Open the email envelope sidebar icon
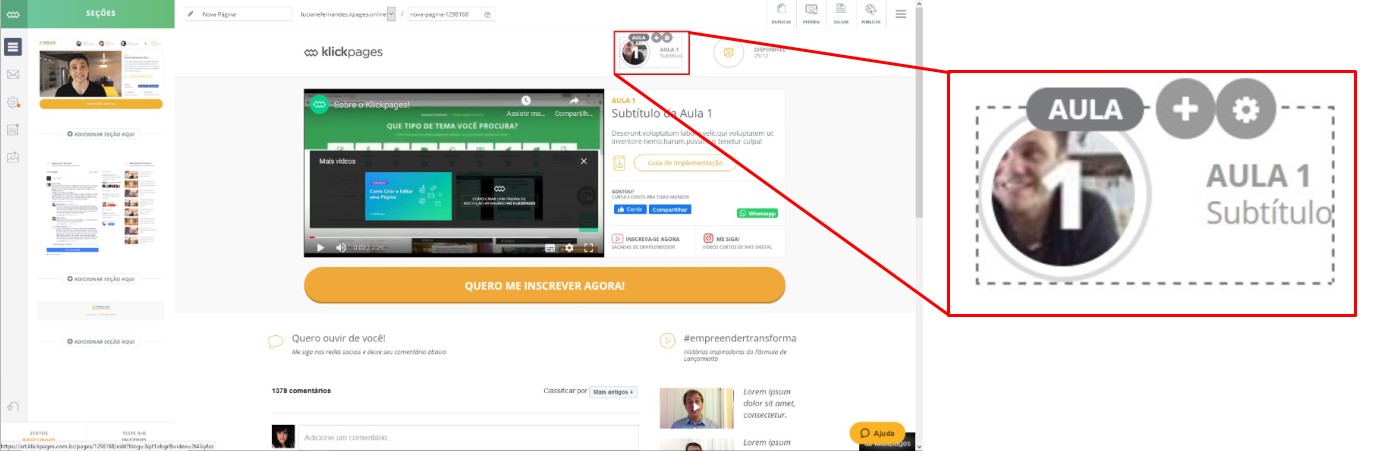The image size is (1382, 451). tap(13, 74)
